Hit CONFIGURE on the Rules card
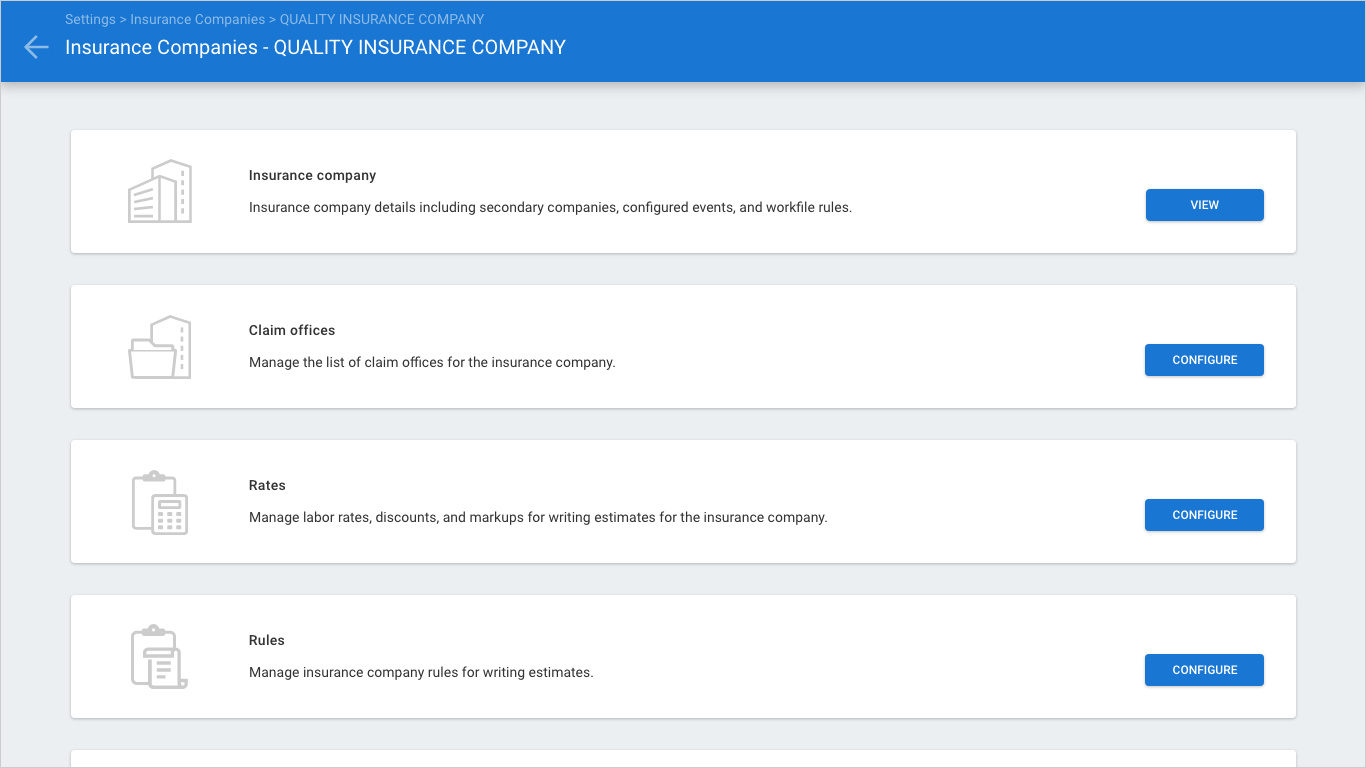 click(x=1204, y=670)
